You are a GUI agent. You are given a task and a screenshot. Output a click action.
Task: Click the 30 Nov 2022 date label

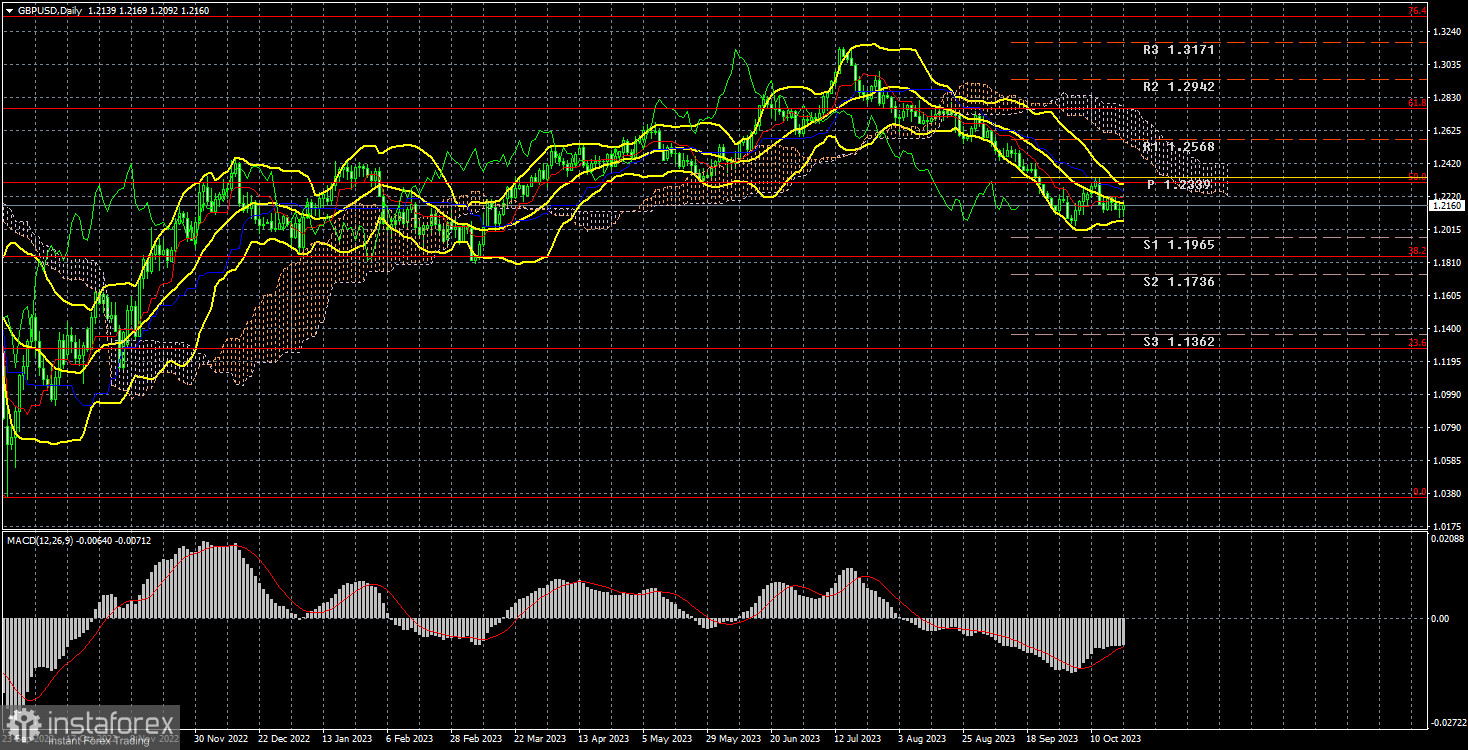pyautogui.click(x=219, y=739)
